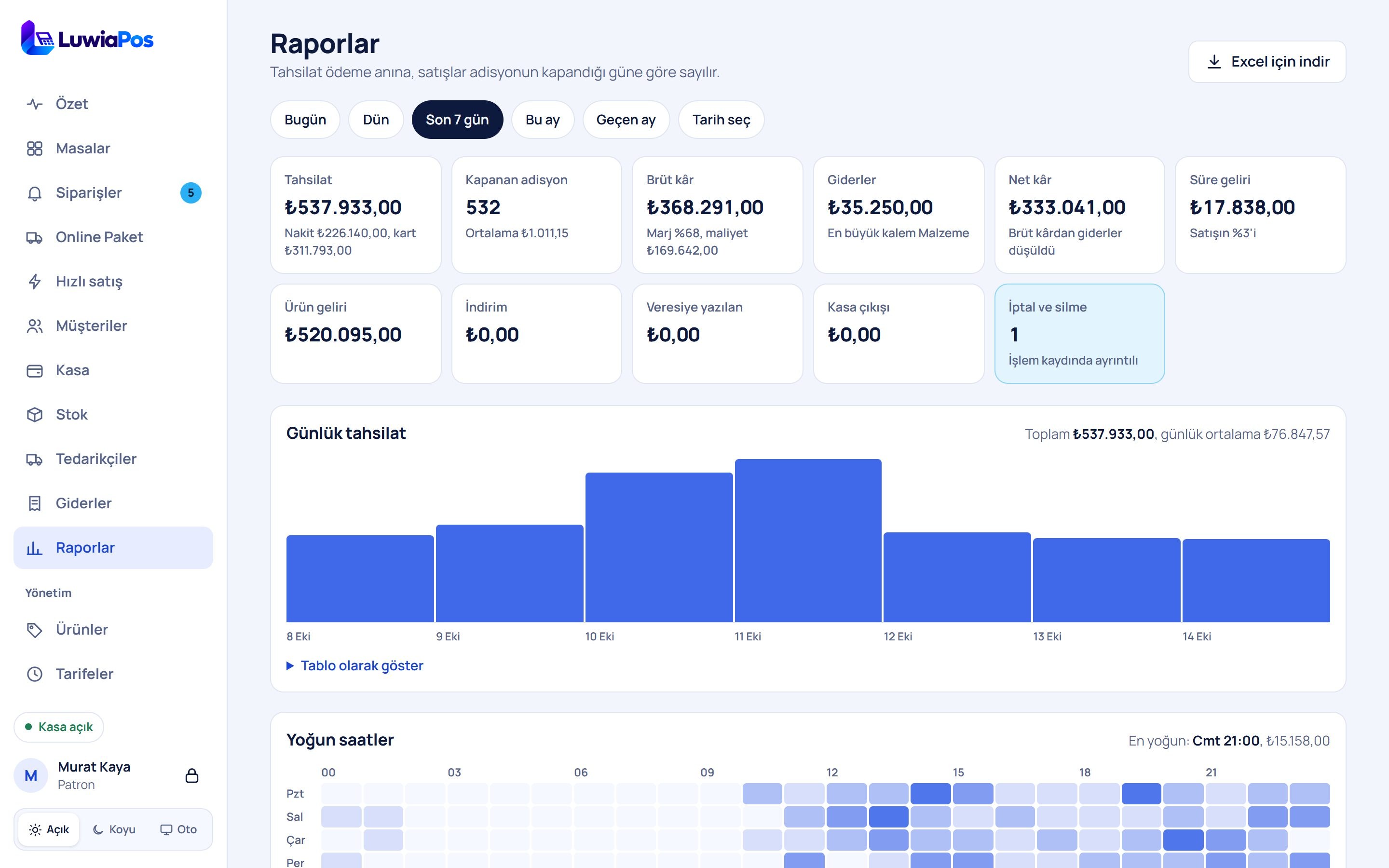This screenshot has width=1389, height=868.
Task: Click the Müşteriler people icon
Action: 34,326
